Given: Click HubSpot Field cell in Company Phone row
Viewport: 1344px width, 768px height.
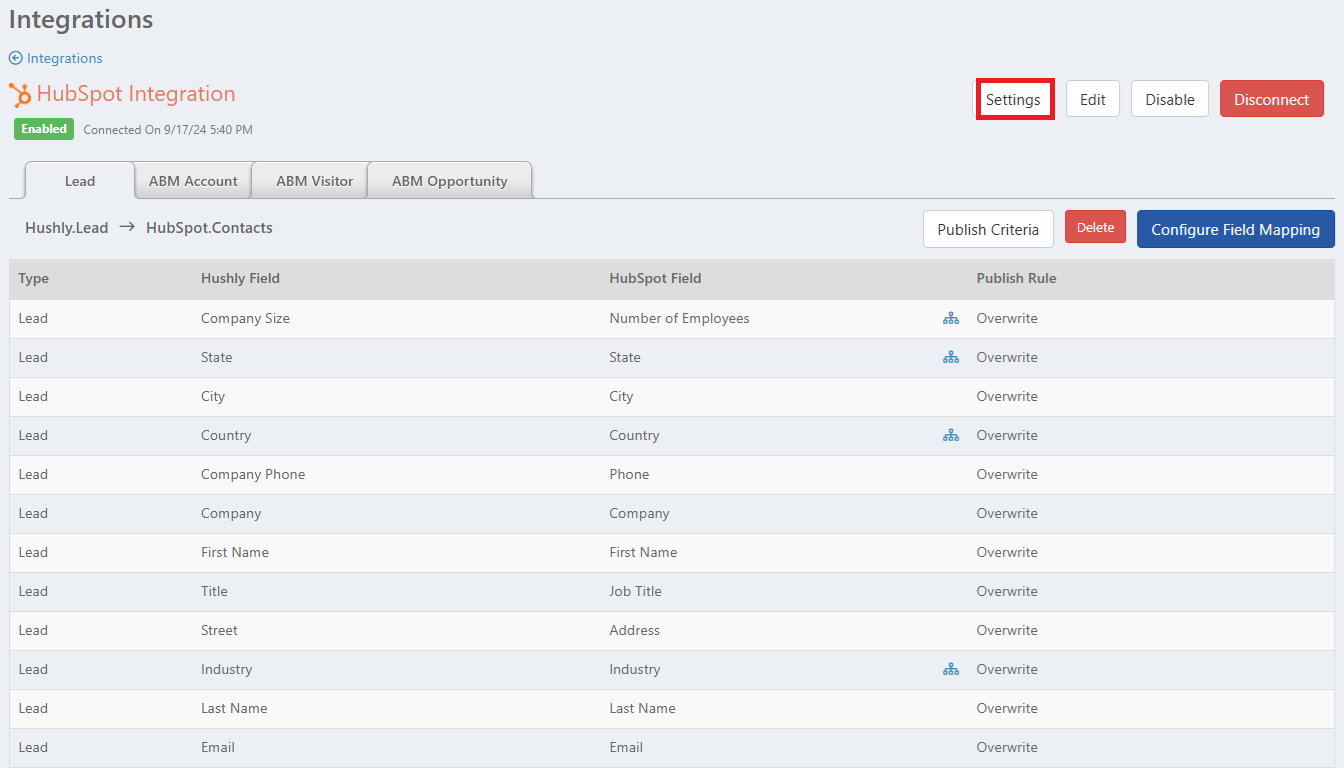Looking at the screenshot, I should click(629, 475).
